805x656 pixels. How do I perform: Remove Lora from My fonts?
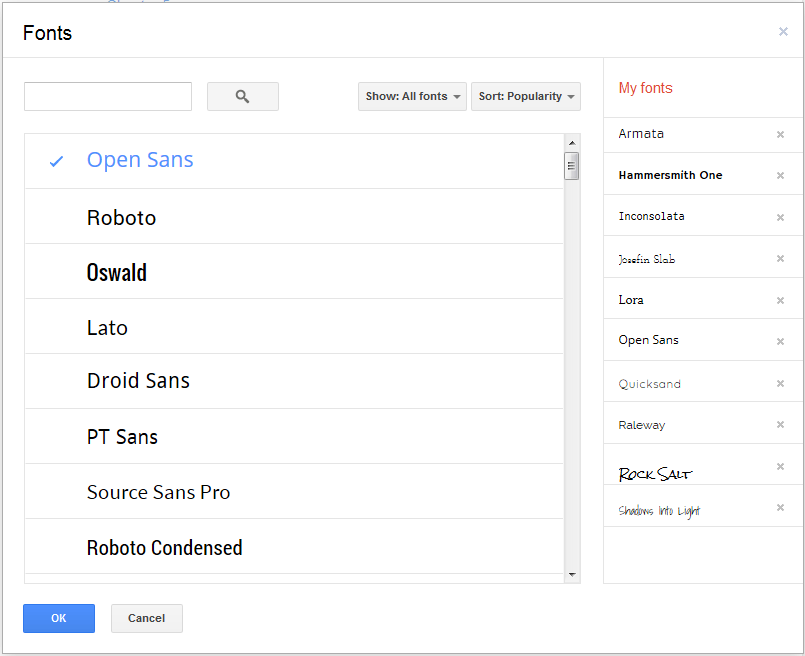(x=780, y=300)
